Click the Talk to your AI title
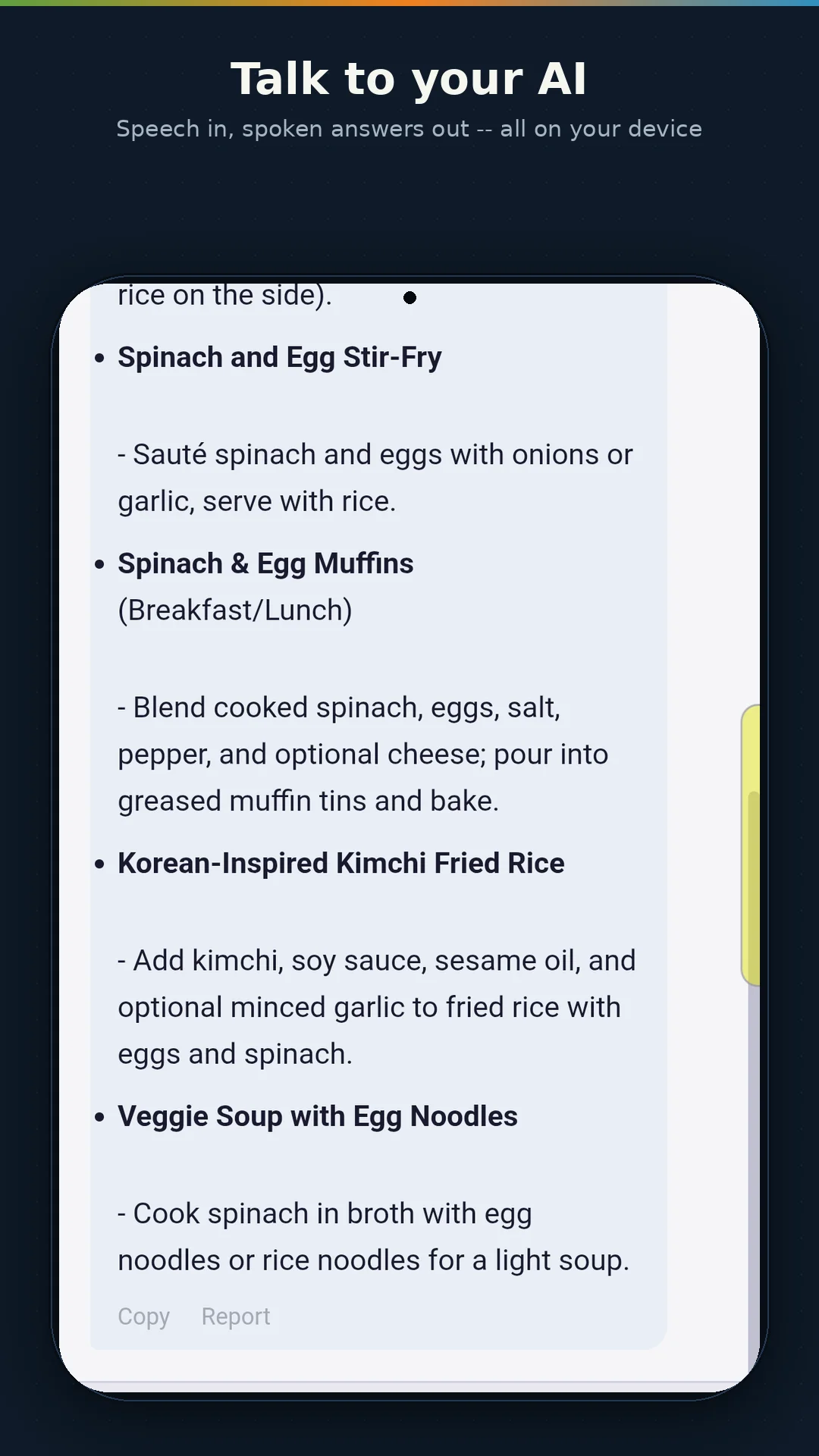The width and height of the screenshot is (819, 1456). [x=409, y=79]
